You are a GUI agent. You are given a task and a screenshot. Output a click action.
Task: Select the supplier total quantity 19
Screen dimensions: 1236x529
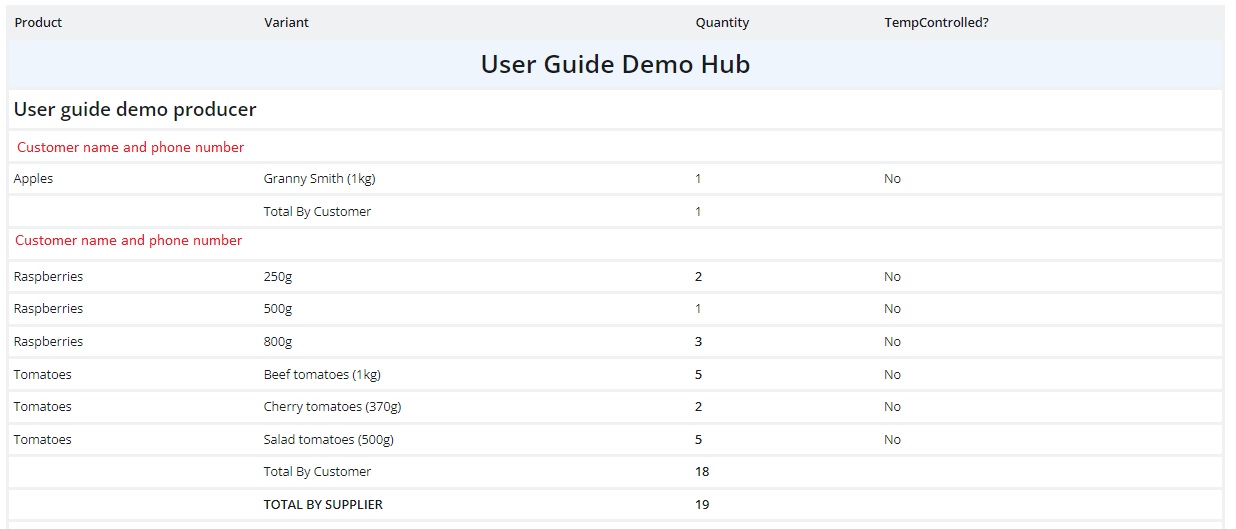point(702,505)
